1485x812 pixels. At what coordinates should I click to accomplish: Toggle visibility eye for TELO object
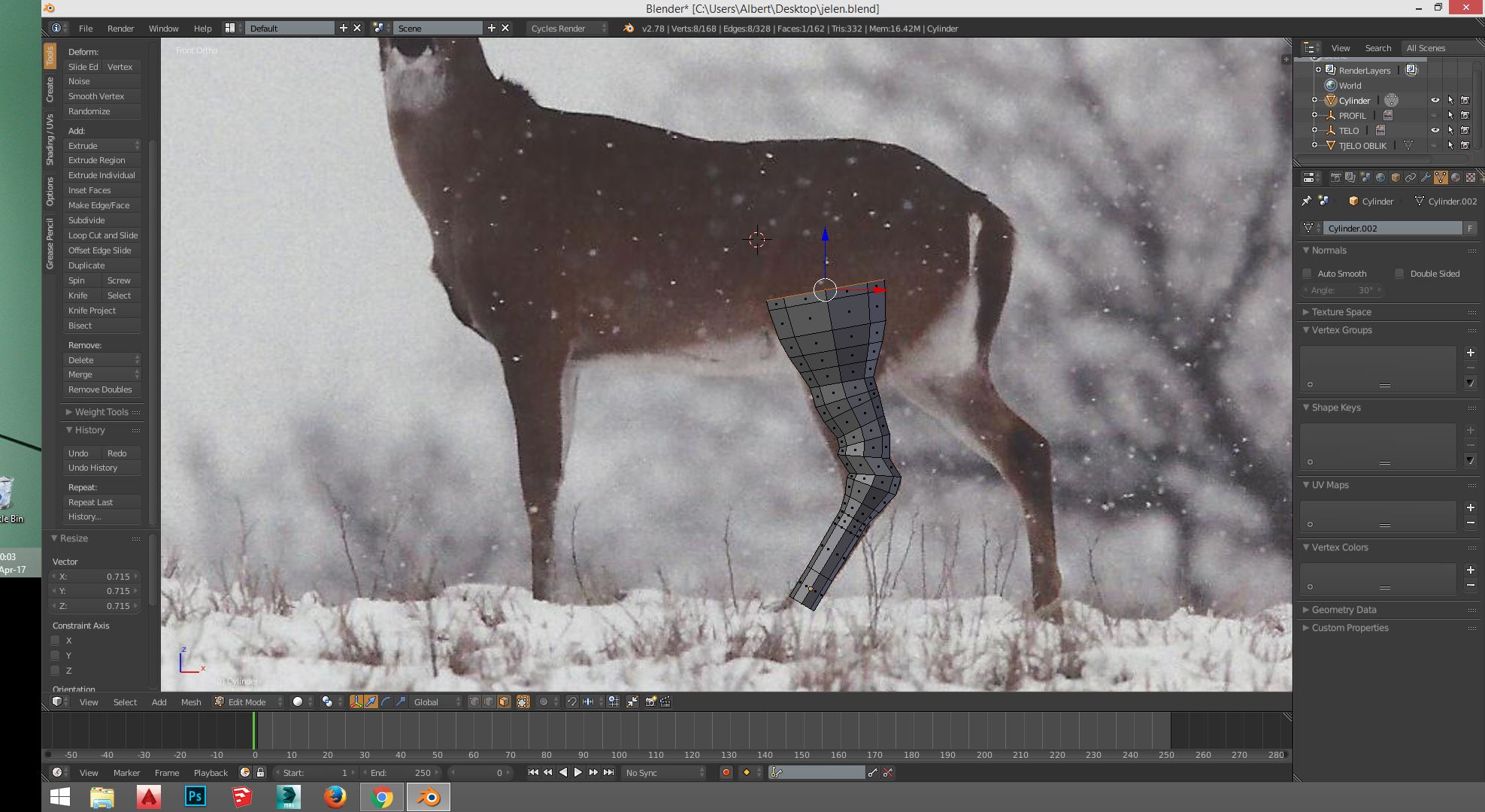coord(1435,130)
